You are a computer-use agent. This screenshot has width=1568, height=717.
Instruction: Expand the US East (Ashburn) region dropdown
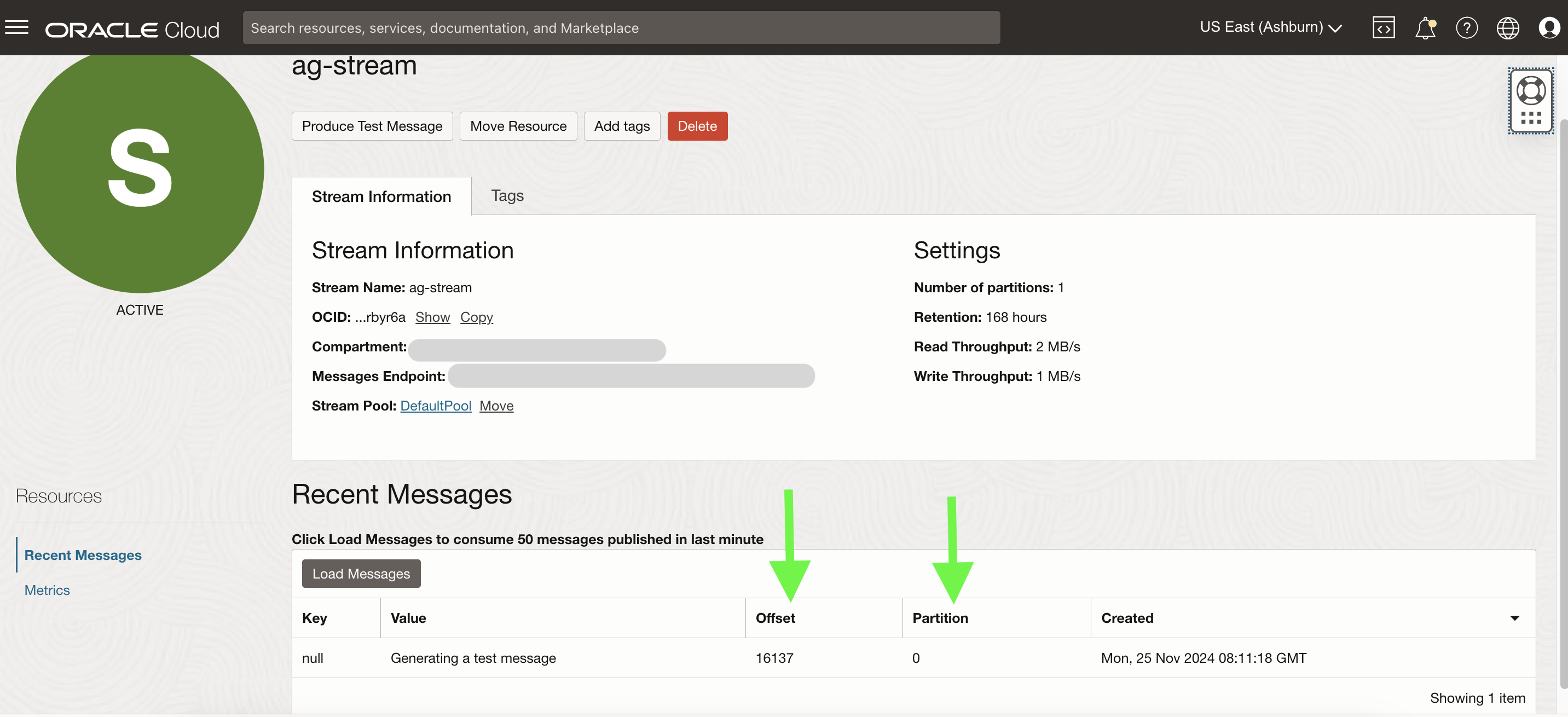(x=1270, y=27)
